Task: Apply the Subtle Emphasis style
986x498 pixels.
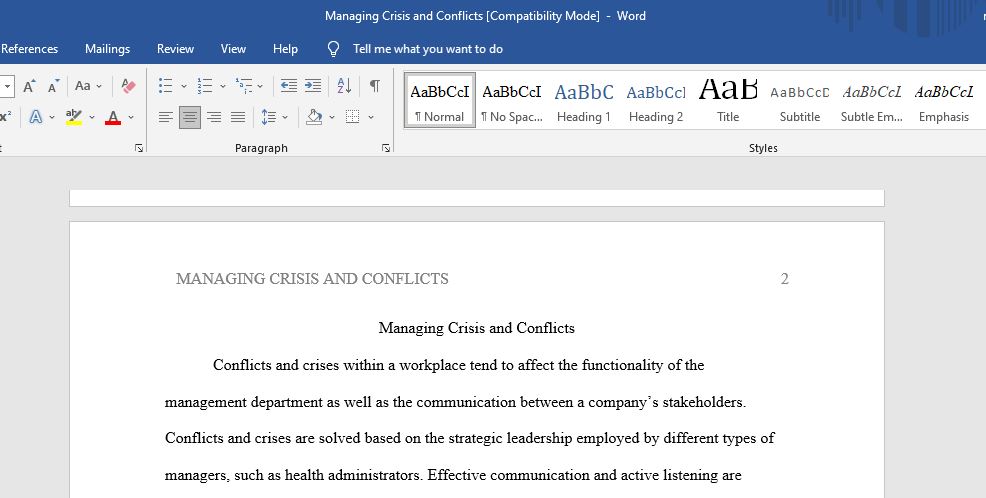Action: coord(872,101)
